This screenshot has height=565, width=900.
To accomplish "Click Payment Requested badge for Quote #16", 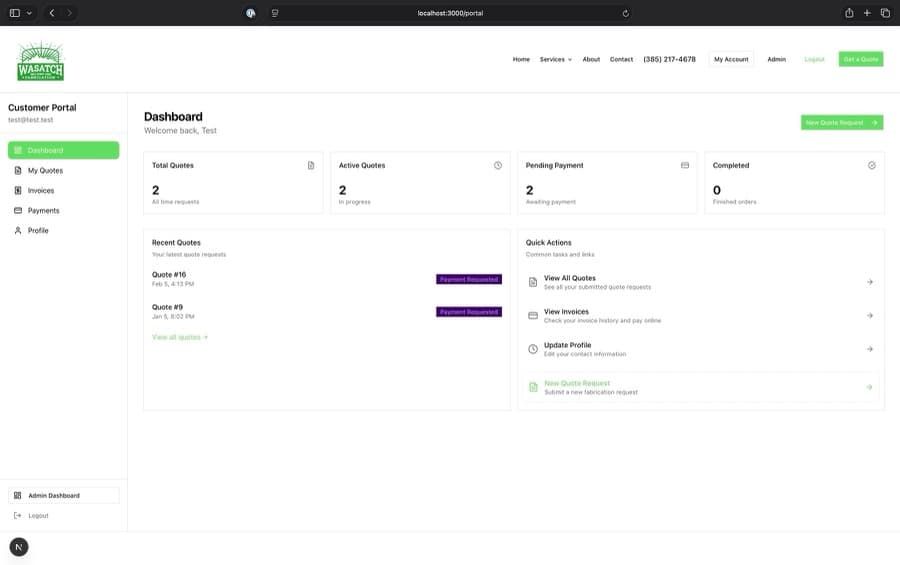I will point(469,279).
